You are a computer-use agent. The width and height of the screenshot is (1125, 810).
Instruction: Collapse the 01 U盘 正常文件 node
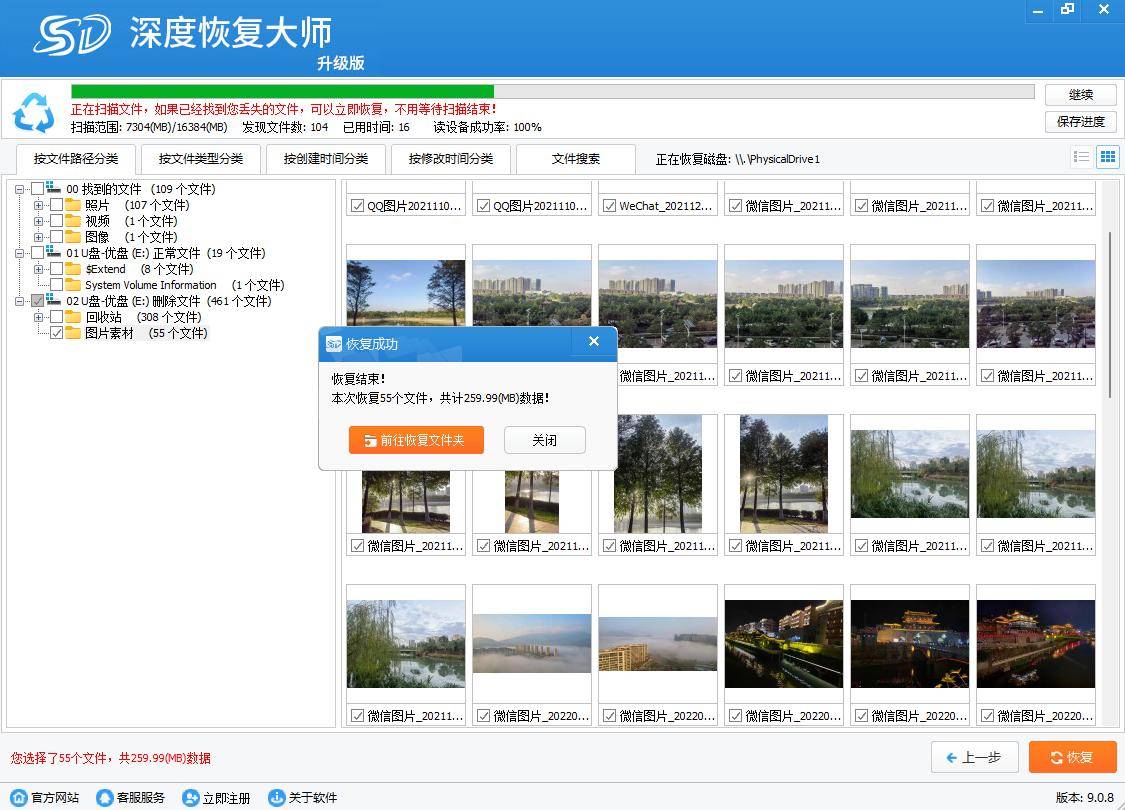[19, 253]
